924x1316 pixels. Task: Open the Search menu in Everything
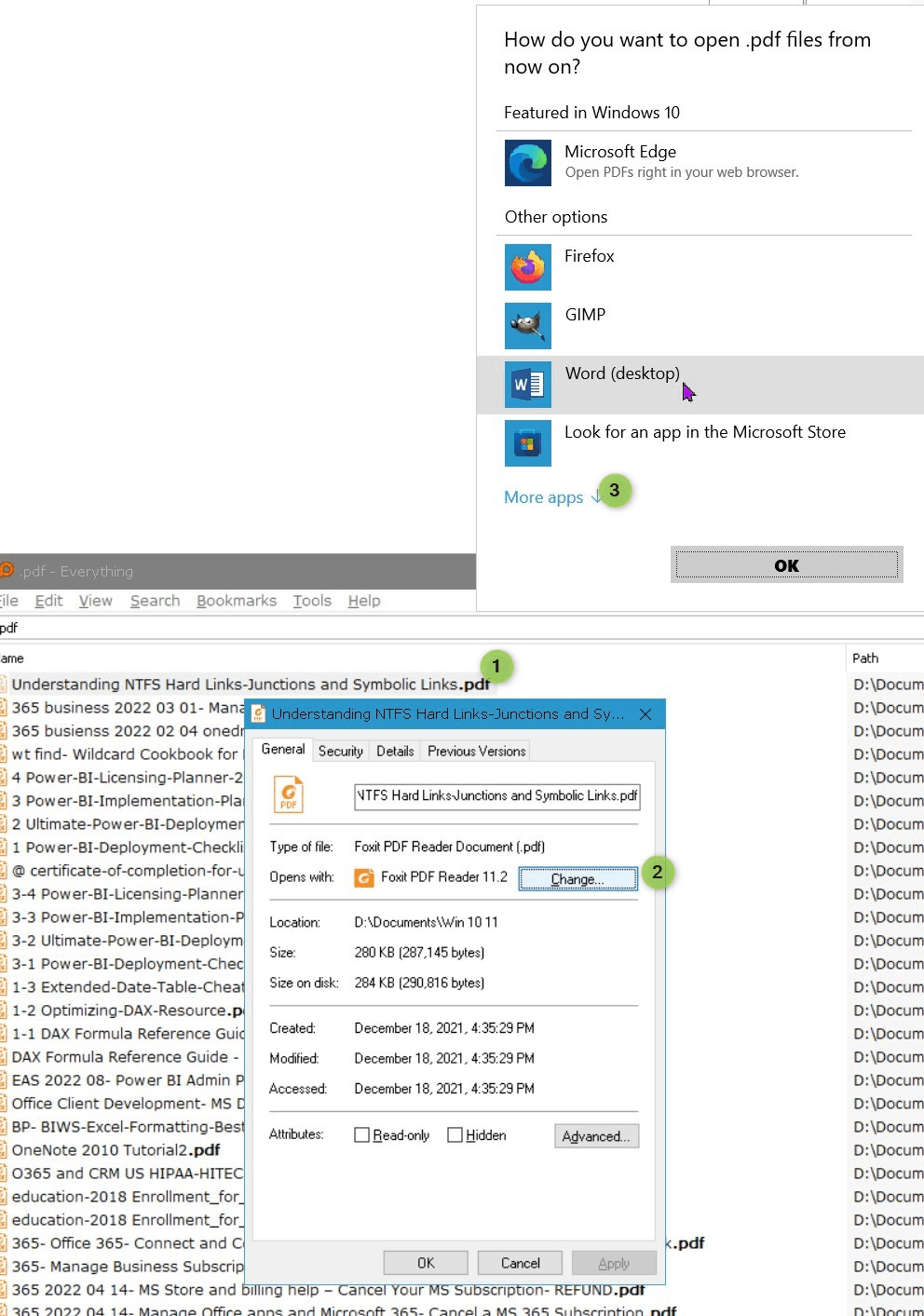coord(156,601)
